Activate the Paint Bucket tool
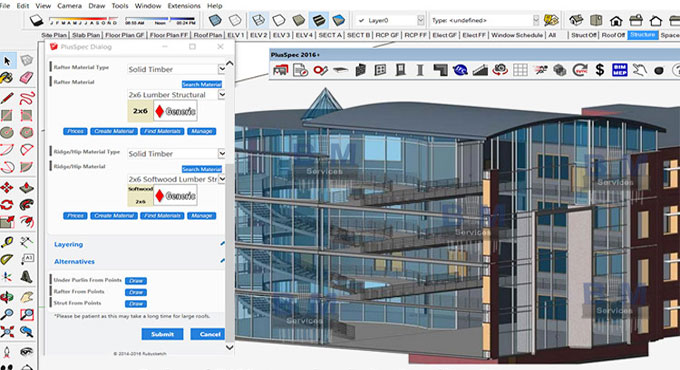 point(6,78)
